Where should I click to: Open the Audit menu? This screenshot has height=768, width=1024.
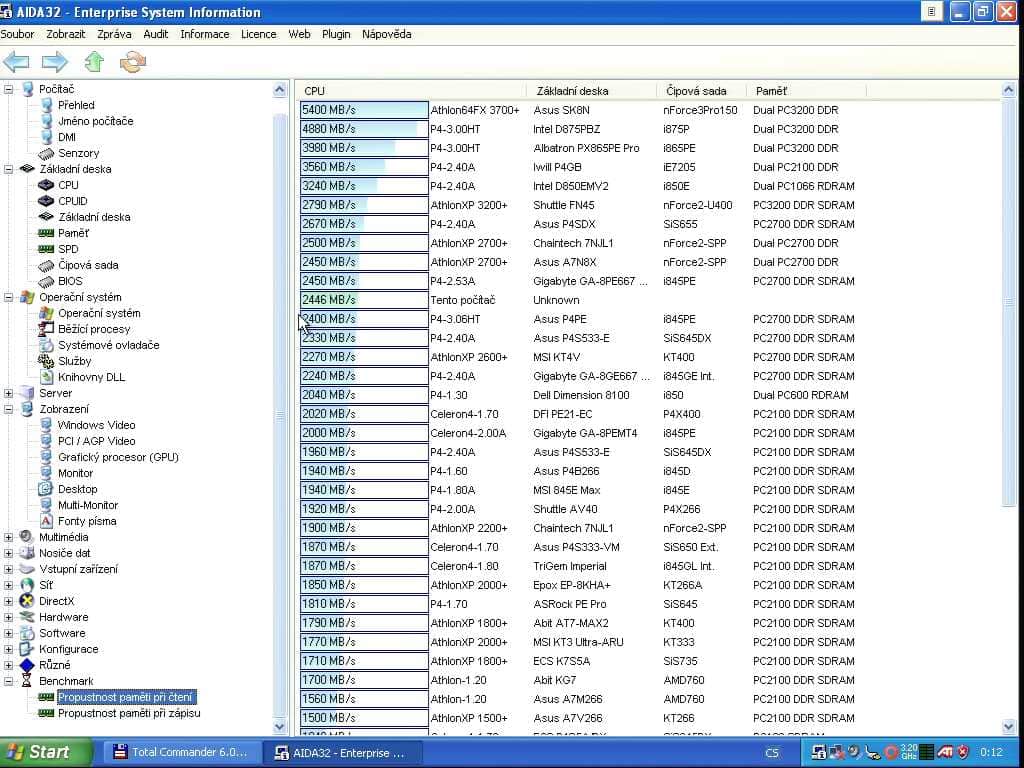[x=155, y=34]
